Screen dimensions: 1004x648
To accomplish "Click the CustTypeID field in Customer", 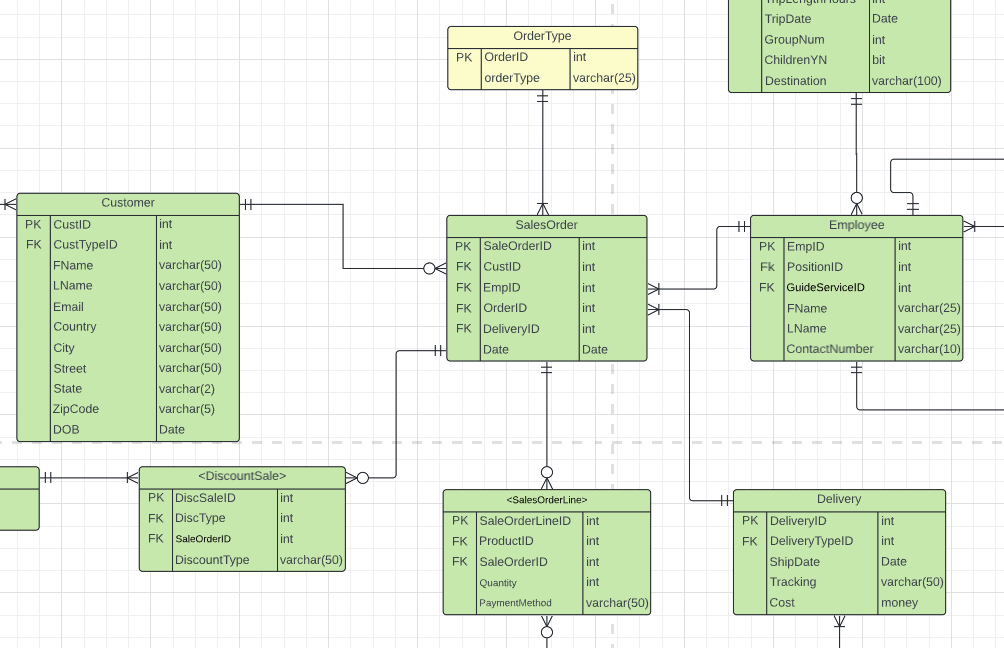I will point(85,245).
